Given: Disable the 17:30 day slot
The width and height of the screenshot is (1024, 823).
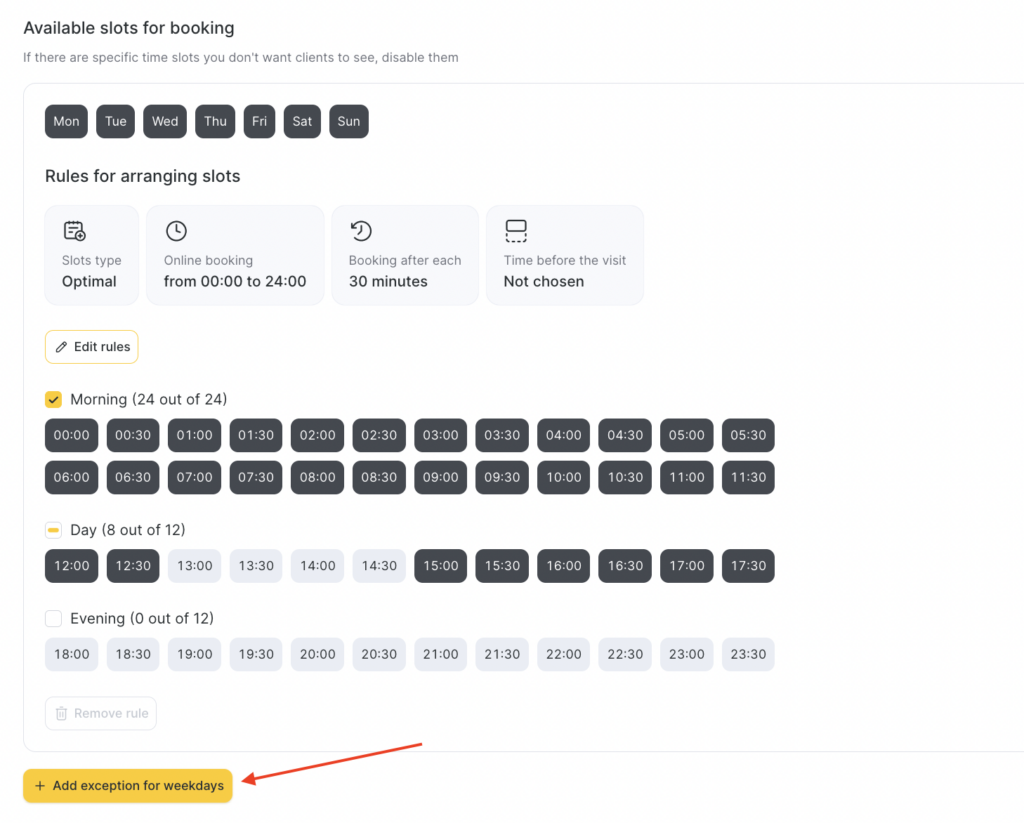Looking at the screenshot, I should point(748,566).
